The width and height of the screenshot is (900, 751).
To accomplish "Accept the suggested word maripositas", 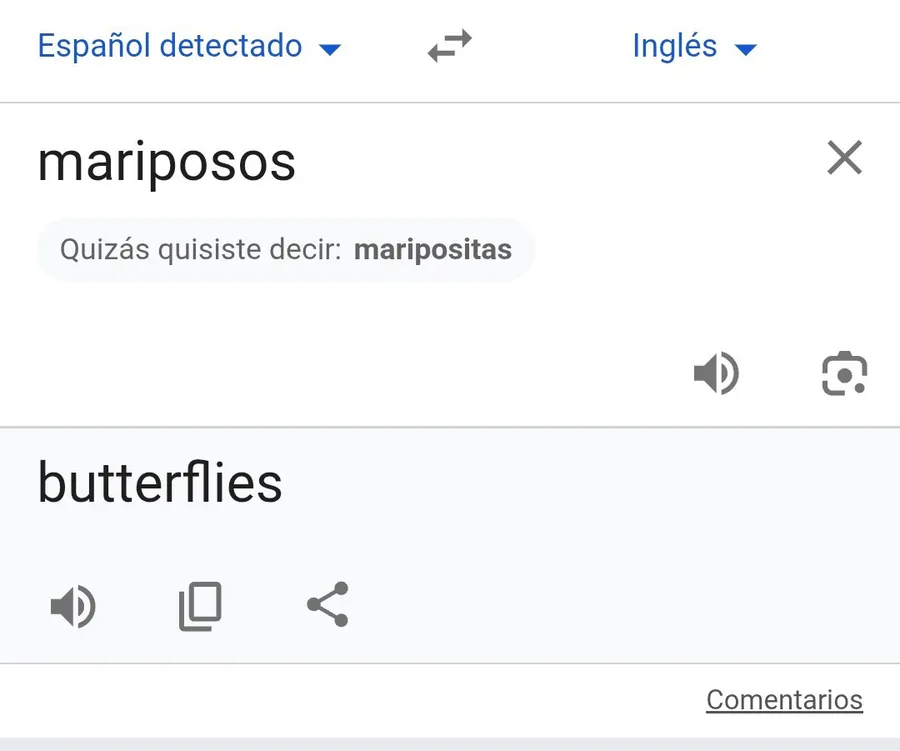I will coord(432,249).
